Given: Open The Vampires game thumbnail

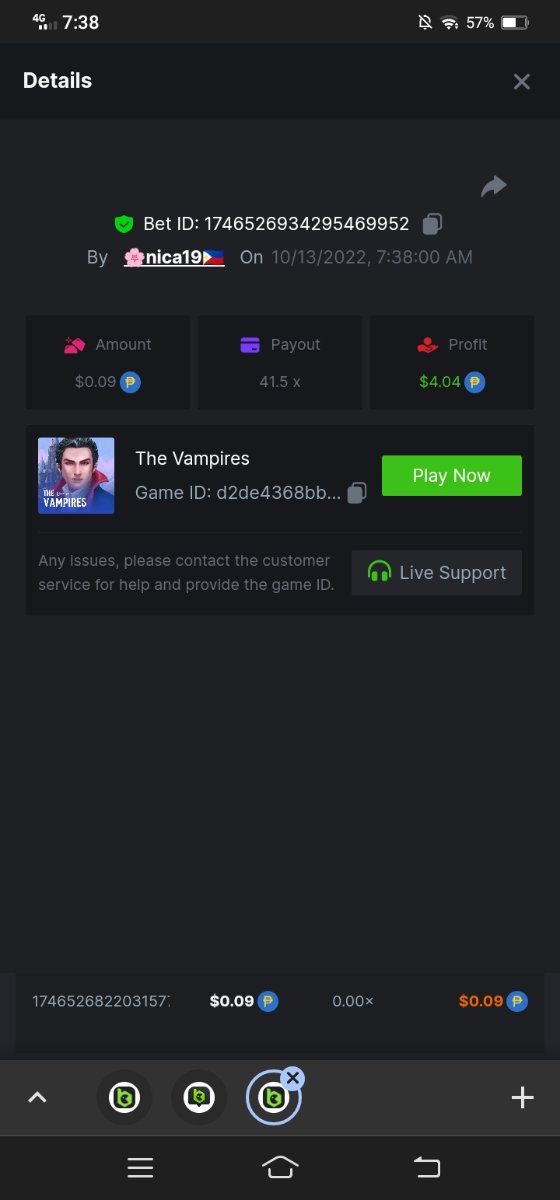Looking at the screenshot, I should click(76, 476).
